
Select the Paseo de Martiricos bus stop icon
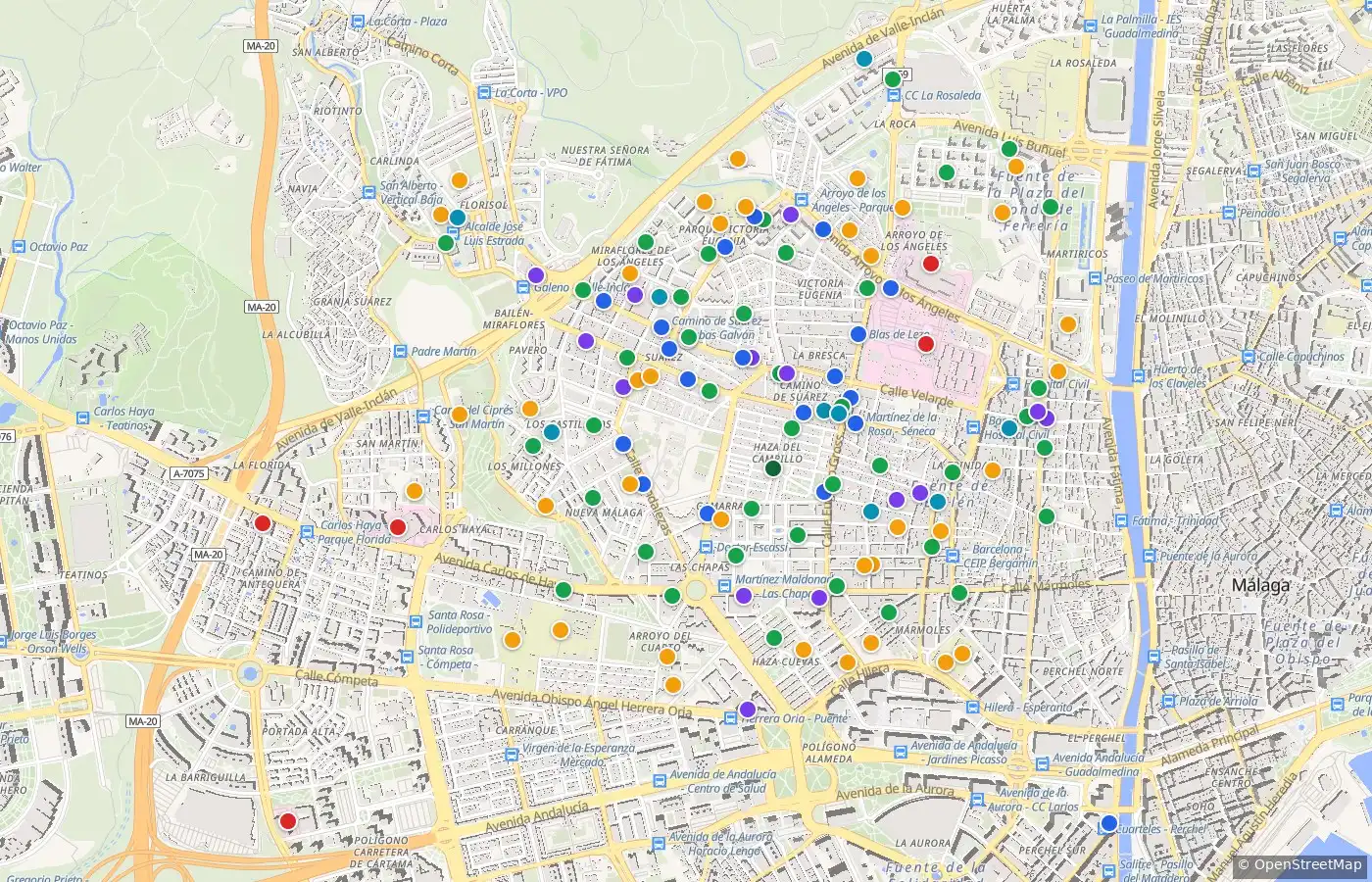click(1094, 279)
